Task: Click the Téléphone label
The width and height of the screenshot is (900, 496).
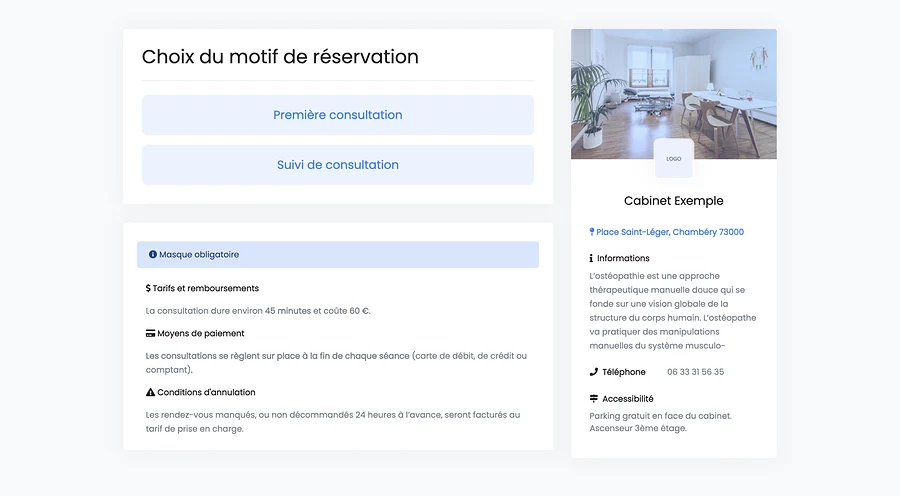Action: (624, 372)
